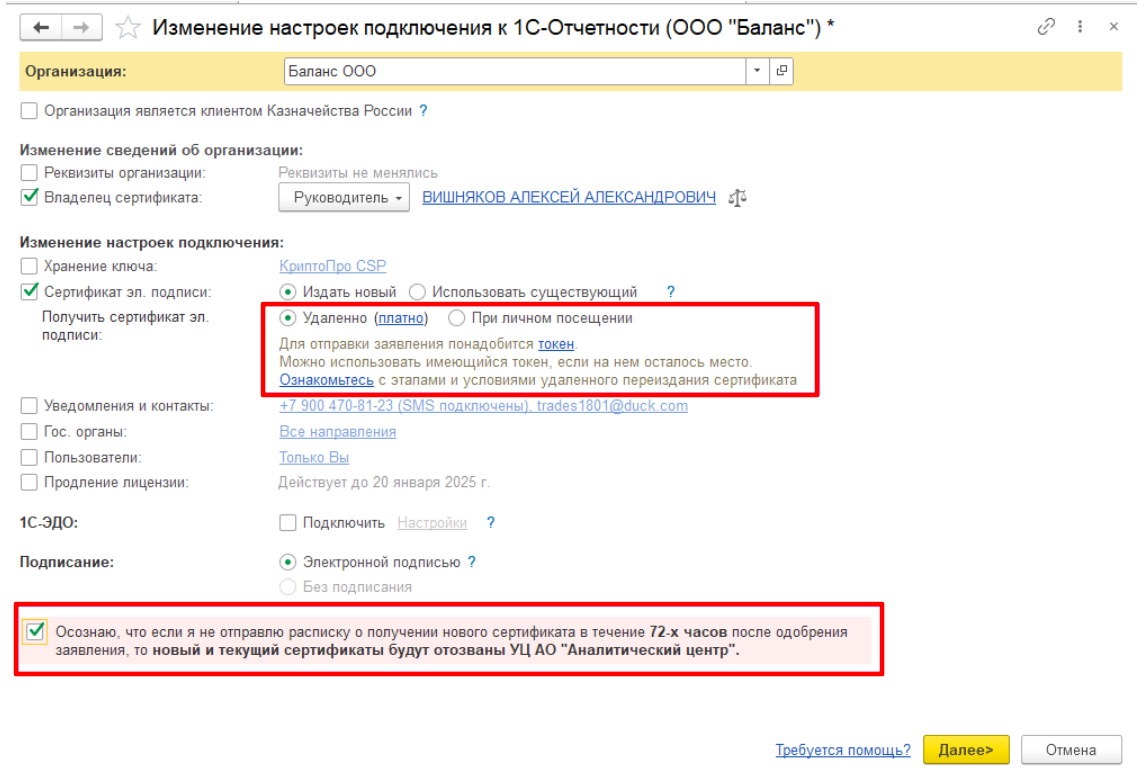Enable the Пользователи checkbox
Image resolution: width=1137 pixels, height=776 pixels.
pos(29,458)
